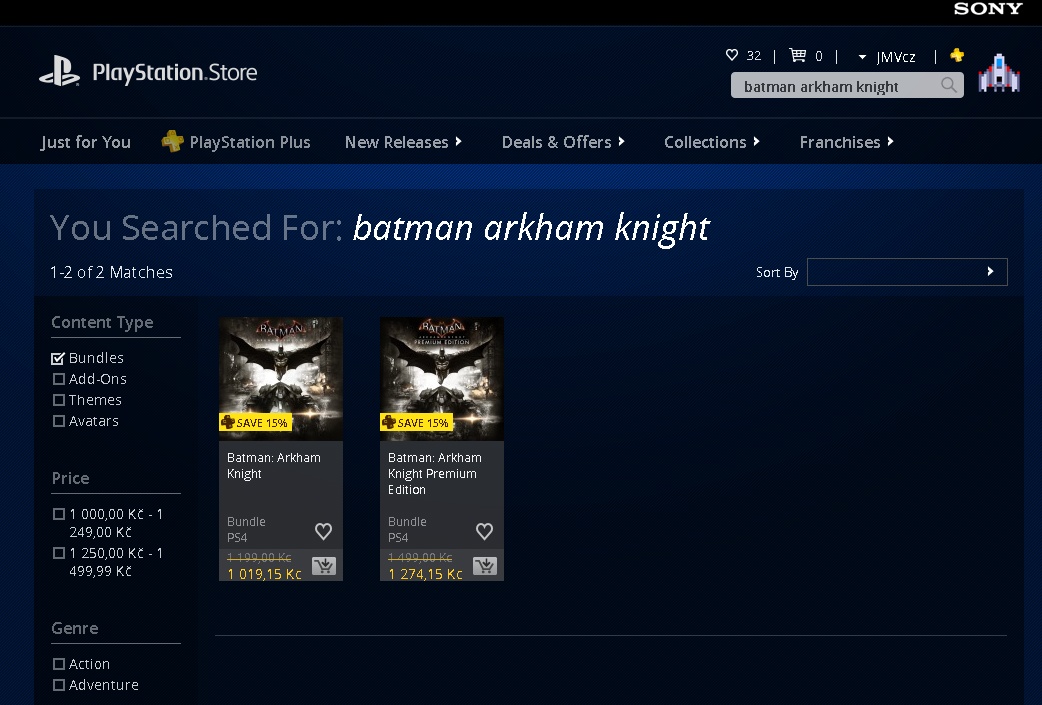The image size is (1042, 705).
Task: Add Batman: Arkham Knight to wishlist via heart
Action: pos(324,531)
